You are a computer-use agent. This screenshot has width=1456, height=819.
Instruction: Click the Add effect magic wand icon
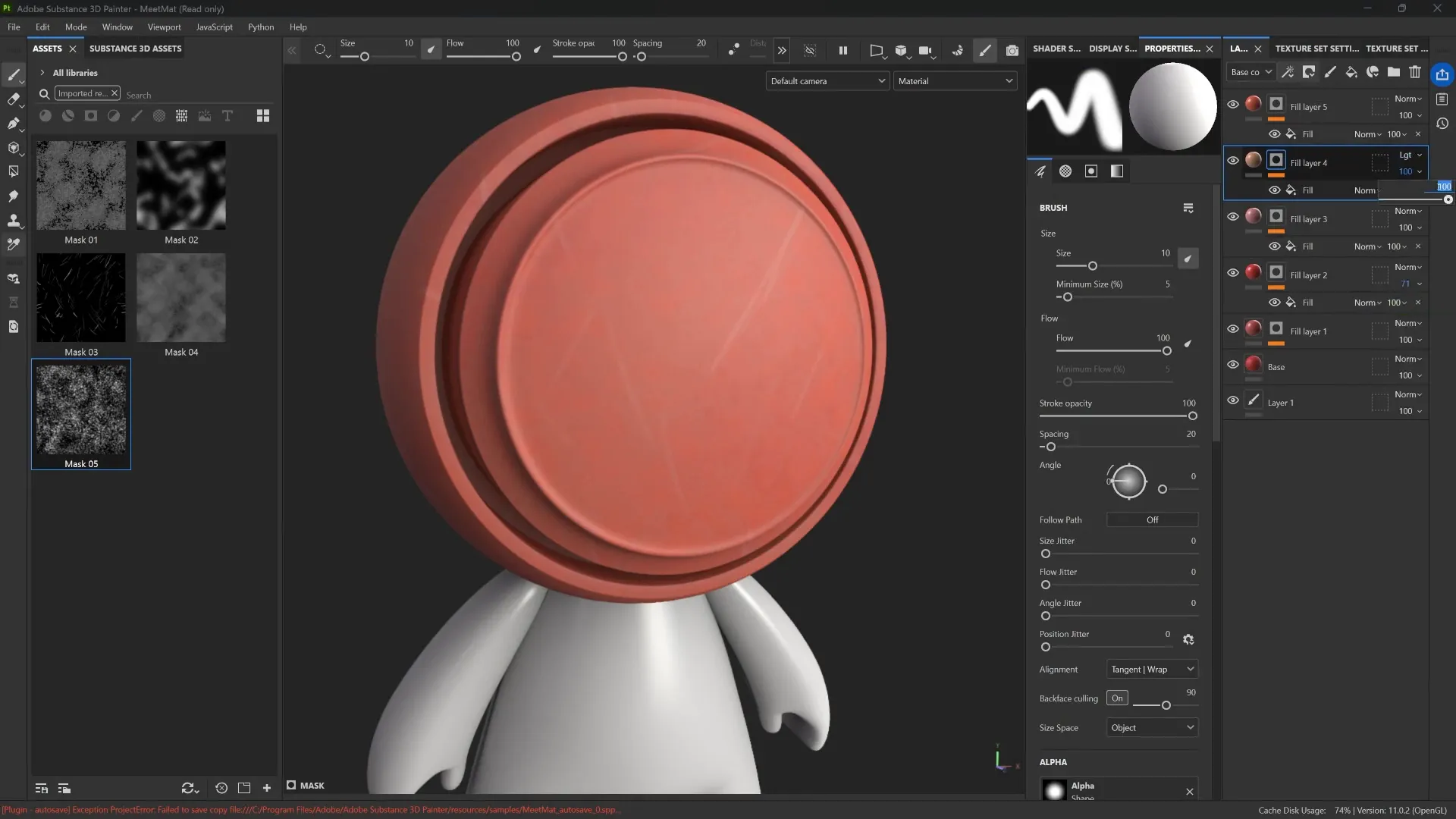click(1287, 72)
